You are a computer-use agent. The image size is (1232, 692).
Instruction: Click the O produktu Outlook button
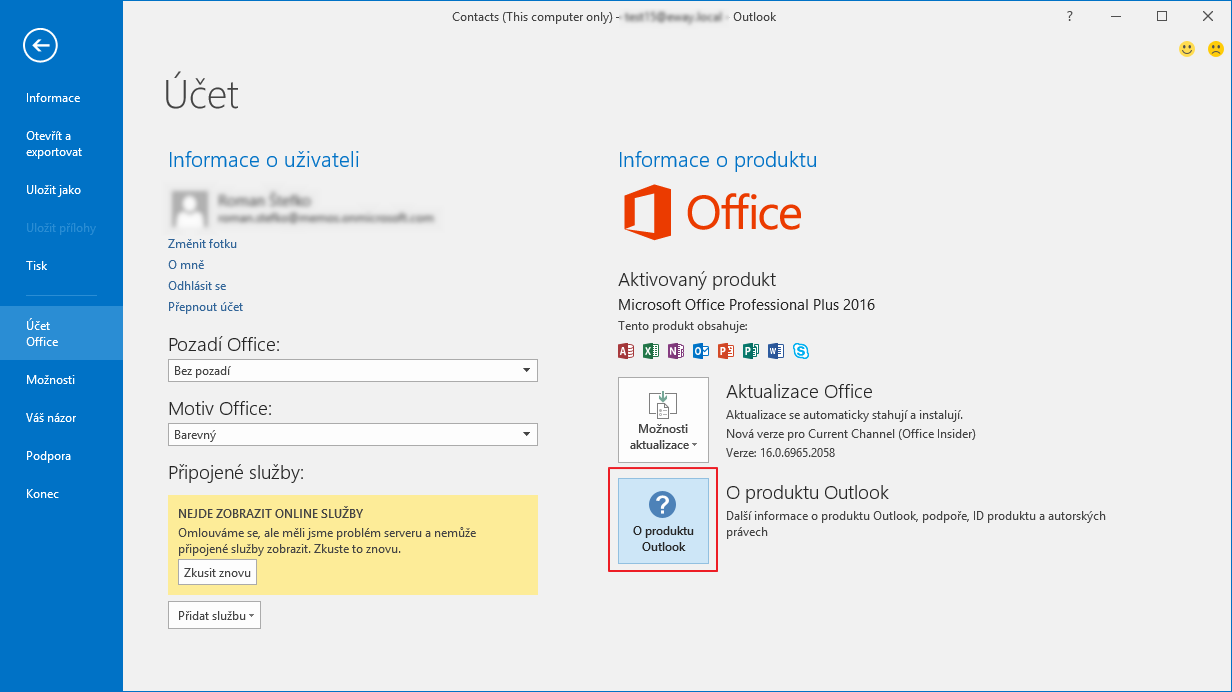tap(664, 521)
